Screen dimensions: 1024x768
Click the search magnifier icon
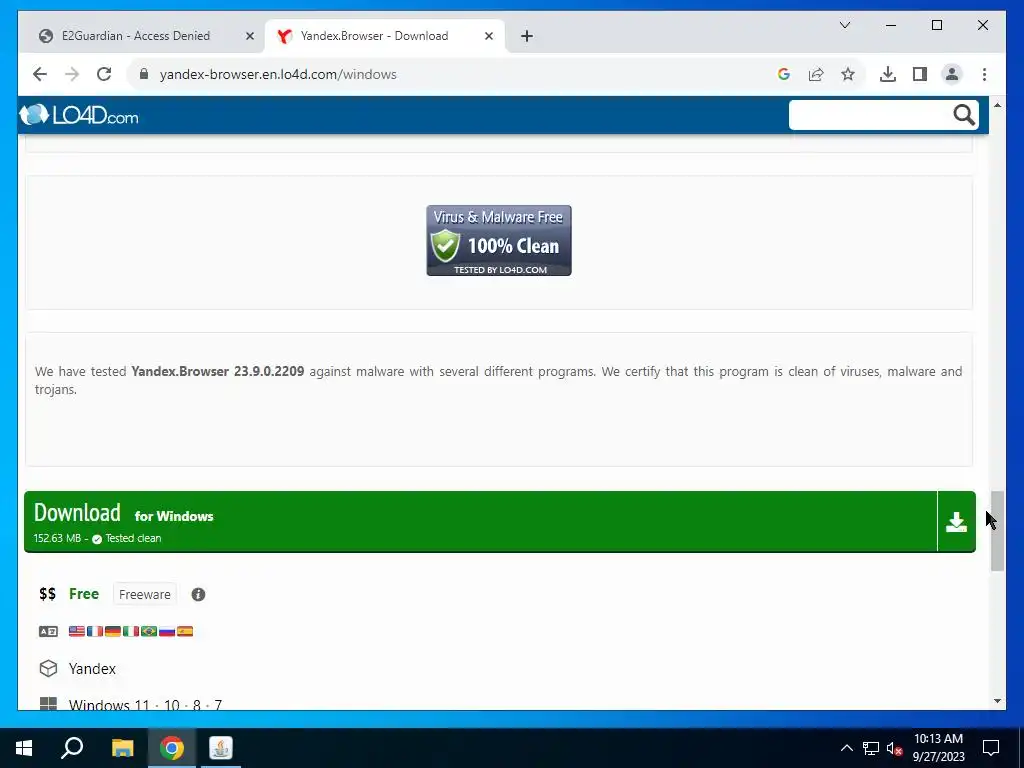pos(964,115)
